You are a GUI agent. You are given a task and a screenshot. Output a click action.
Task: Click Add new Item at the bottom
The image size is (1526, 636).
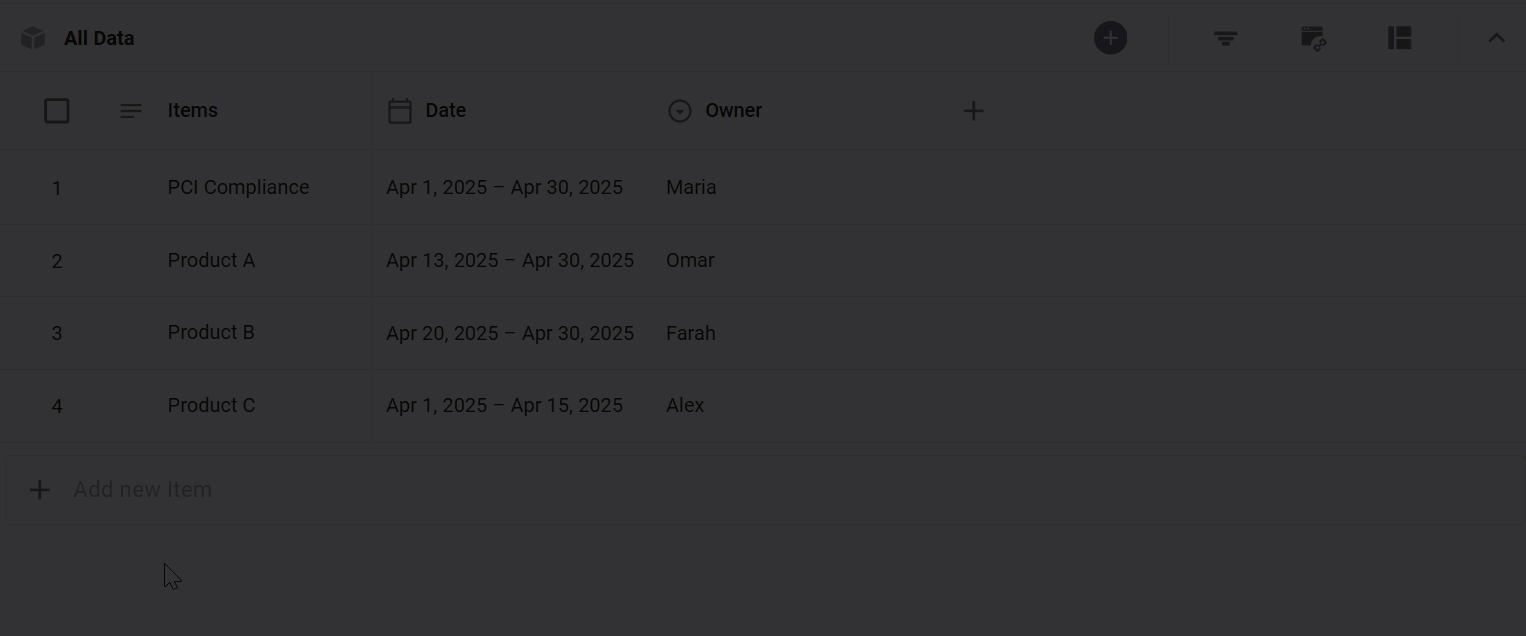(142, 489)
